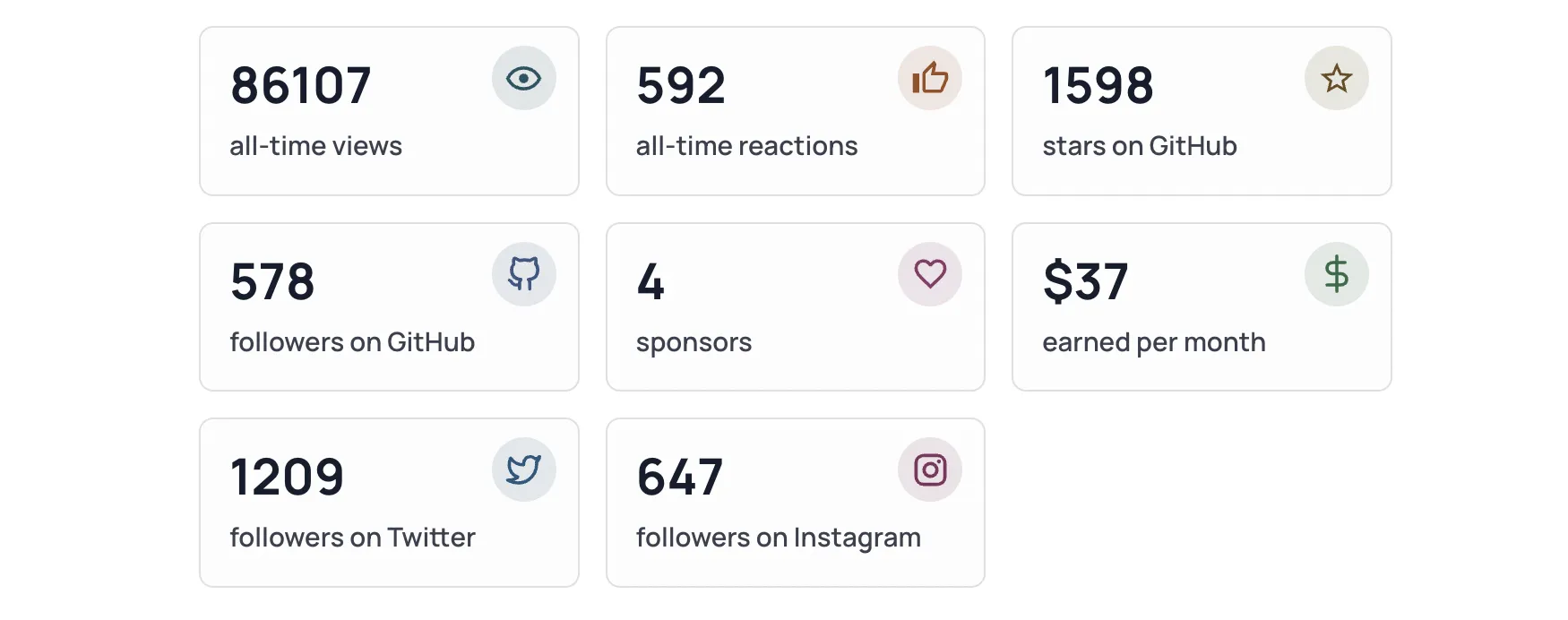
Task: Select the all-time reactions card
Action: coord(795,111)
